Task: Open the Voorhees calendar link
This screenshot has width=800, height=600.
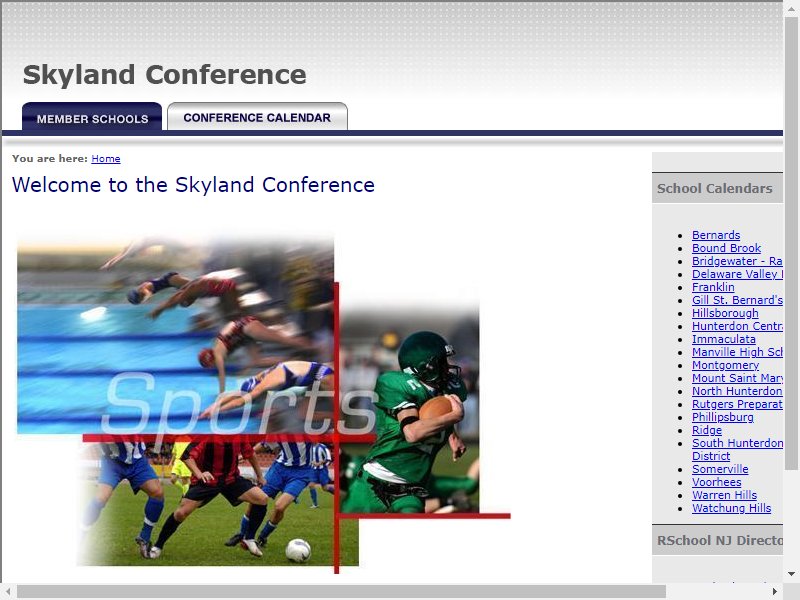Action: (x=716, y=482)
